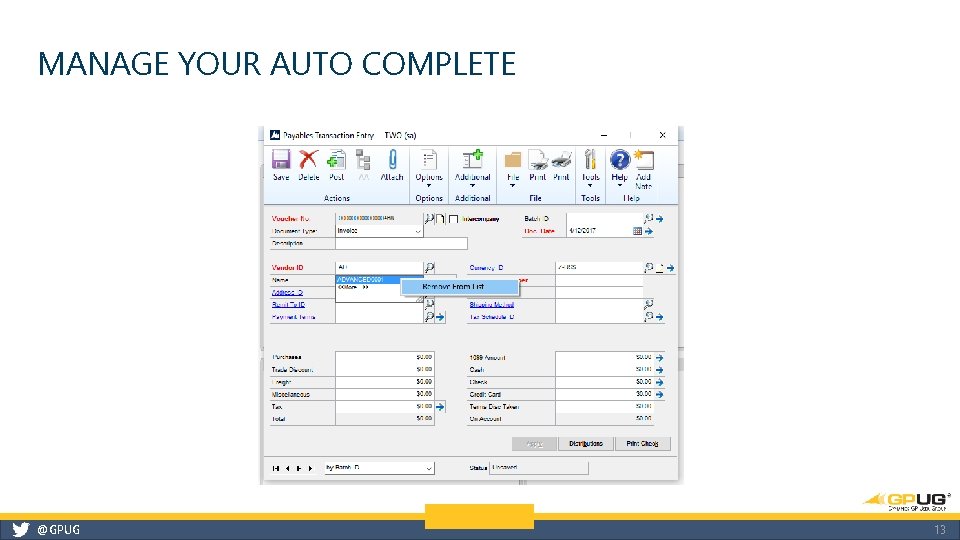Click into the Vendor ID input field
This screenshot has height=540, width=960.
379,268
